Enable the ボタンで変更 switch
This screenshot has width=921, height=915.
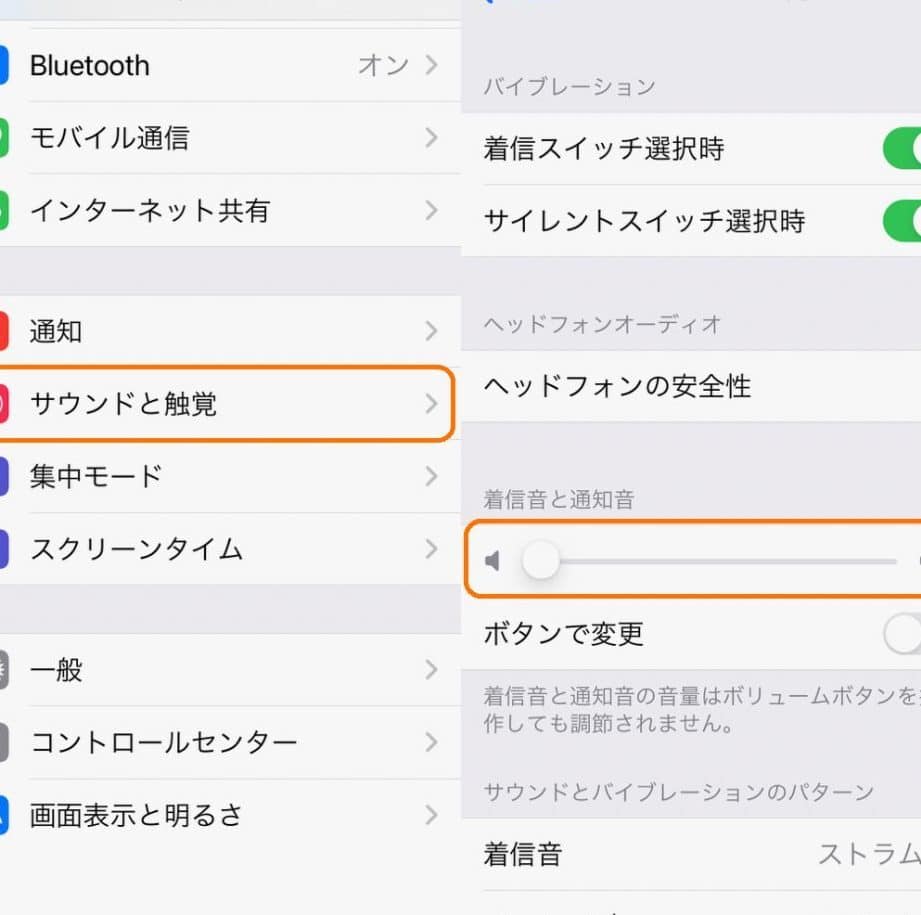[x=902, y=634]
